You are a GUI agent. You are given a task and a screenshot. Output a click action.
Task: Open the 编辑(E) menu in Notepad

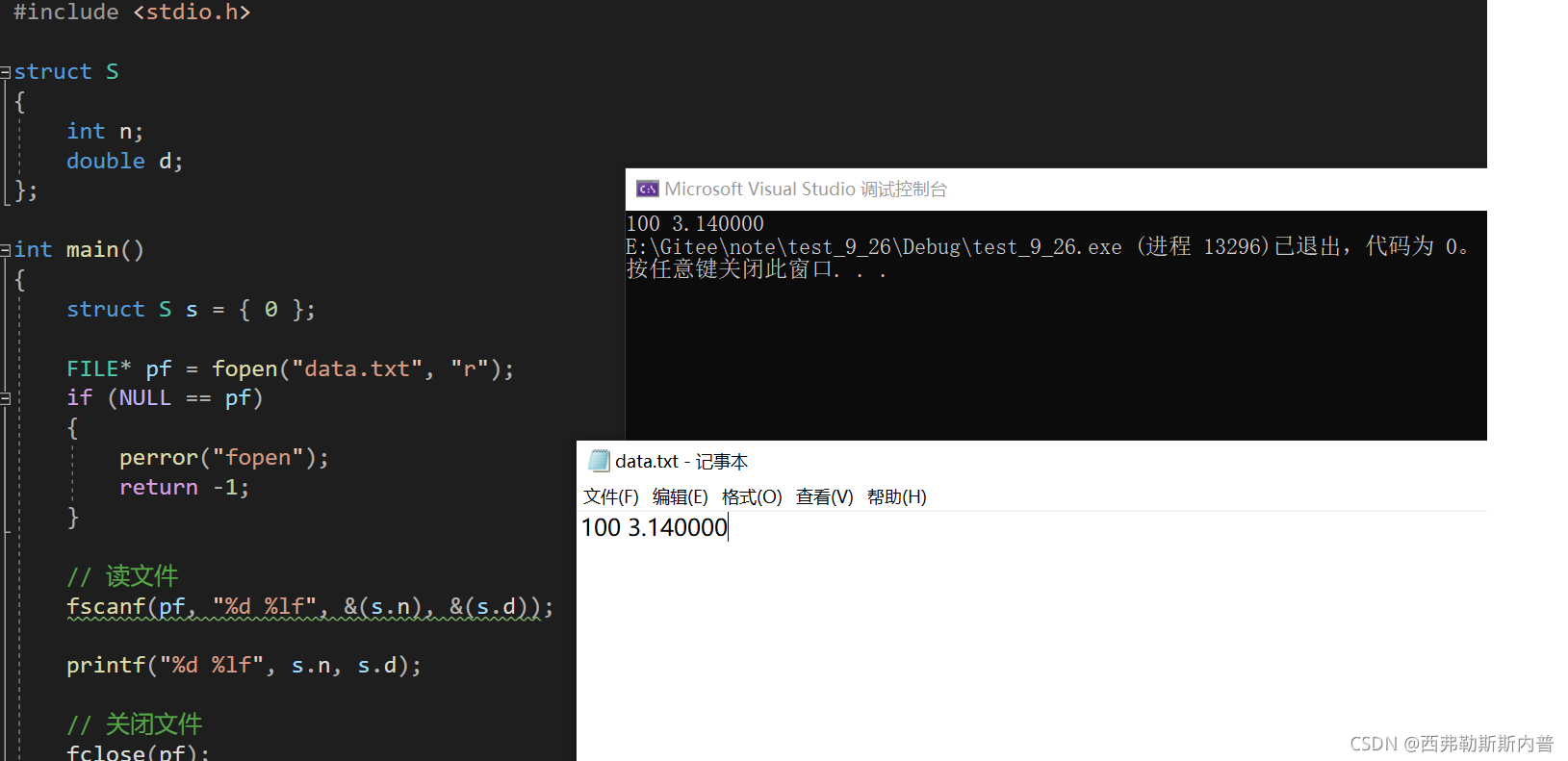tap(680, 496)
